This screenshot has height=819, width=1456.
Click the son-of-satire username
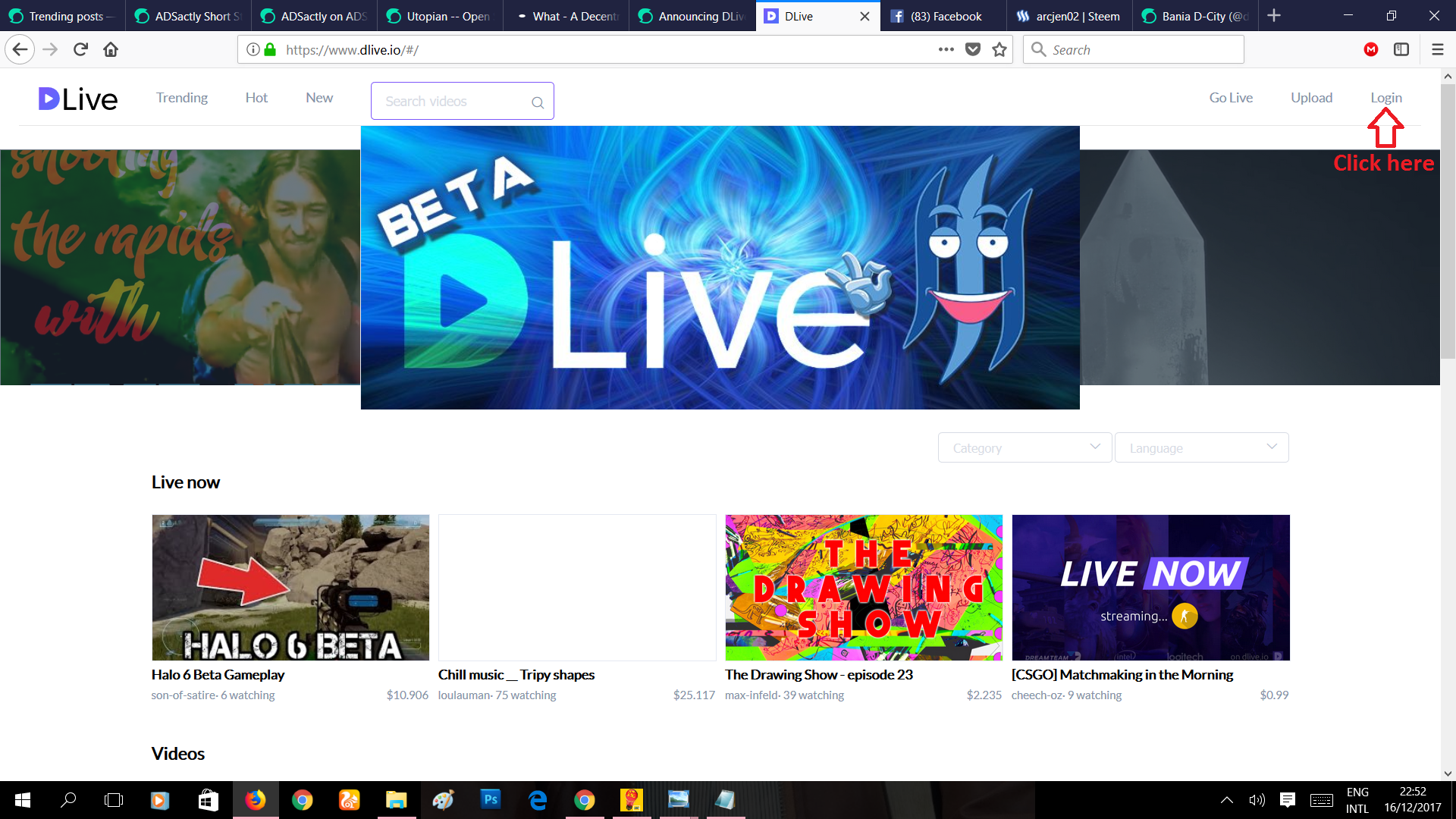[184, 695]
